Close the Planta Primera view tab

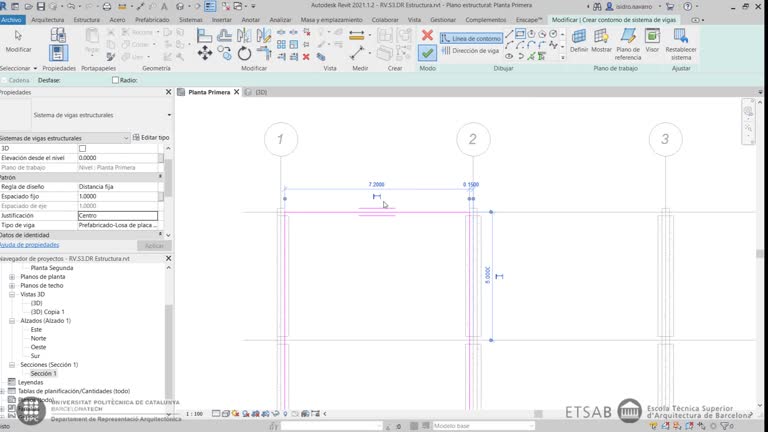click(238, 92)
